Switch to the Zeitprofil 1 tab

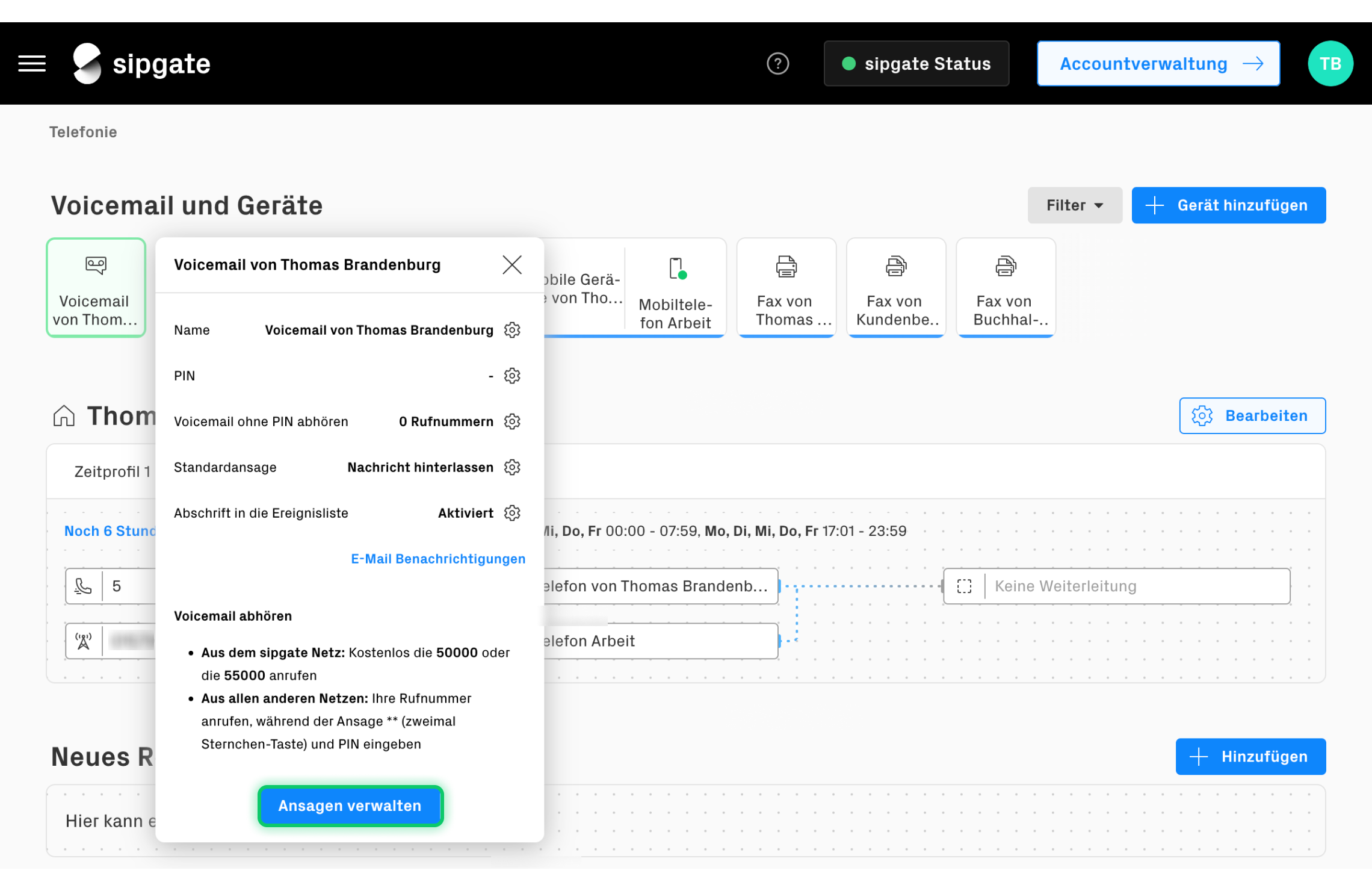112,471
